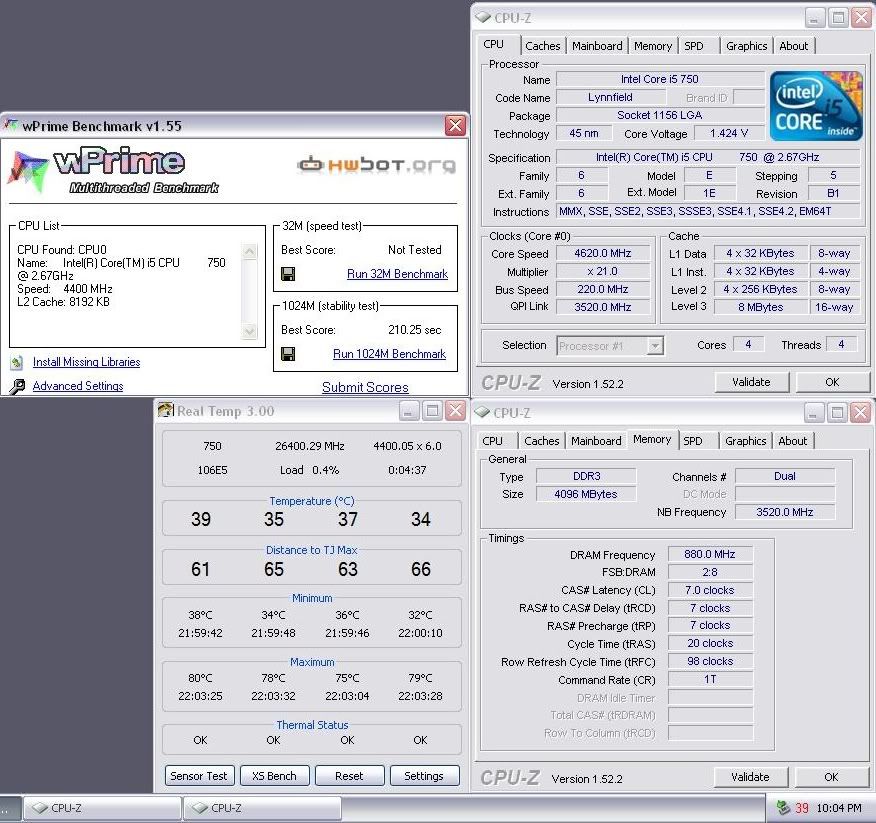Open the Graphics tab in top CPU-Z

[x=746, y=46]
